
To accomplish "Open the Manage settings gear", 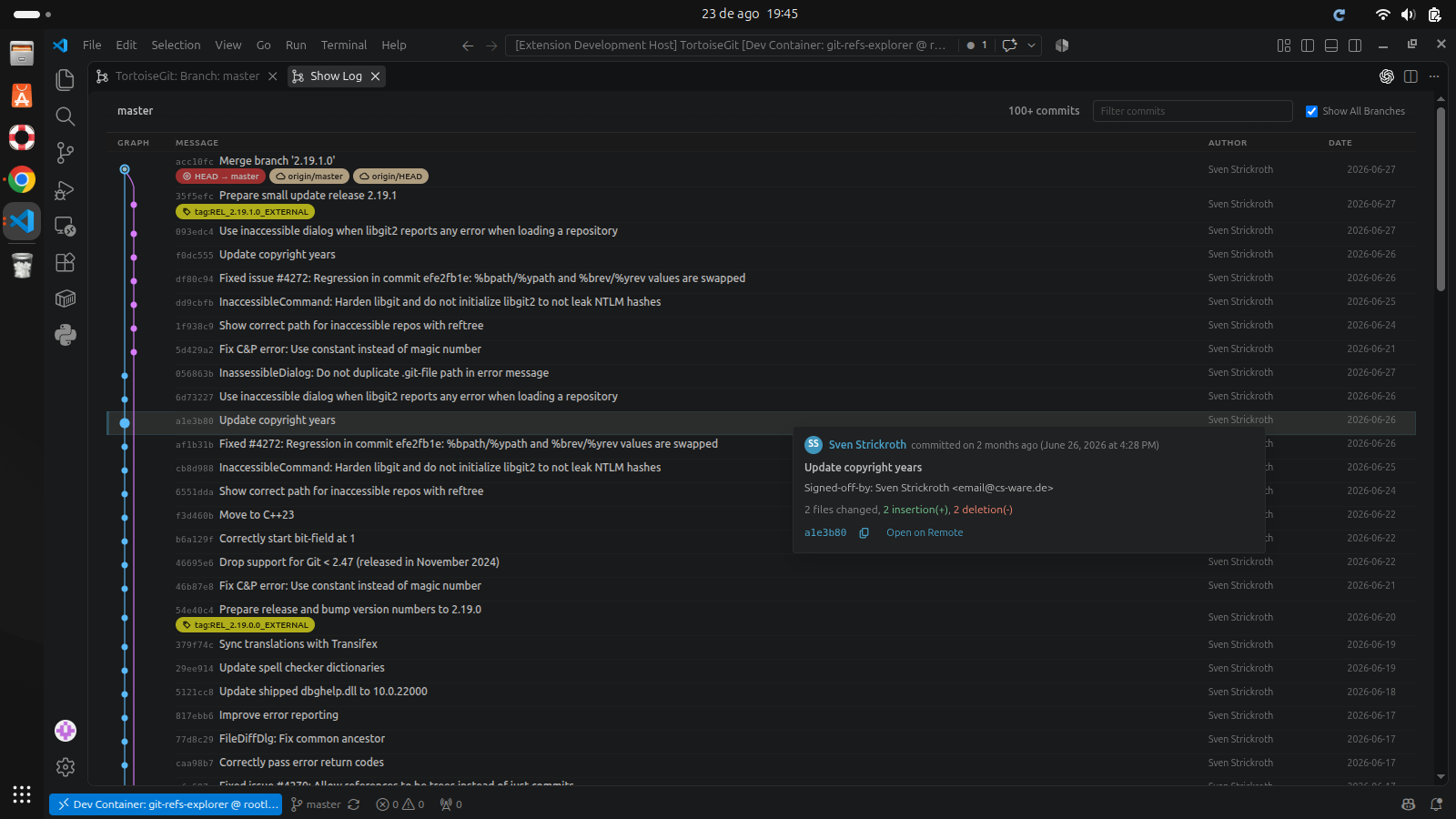I will [65, 767].
